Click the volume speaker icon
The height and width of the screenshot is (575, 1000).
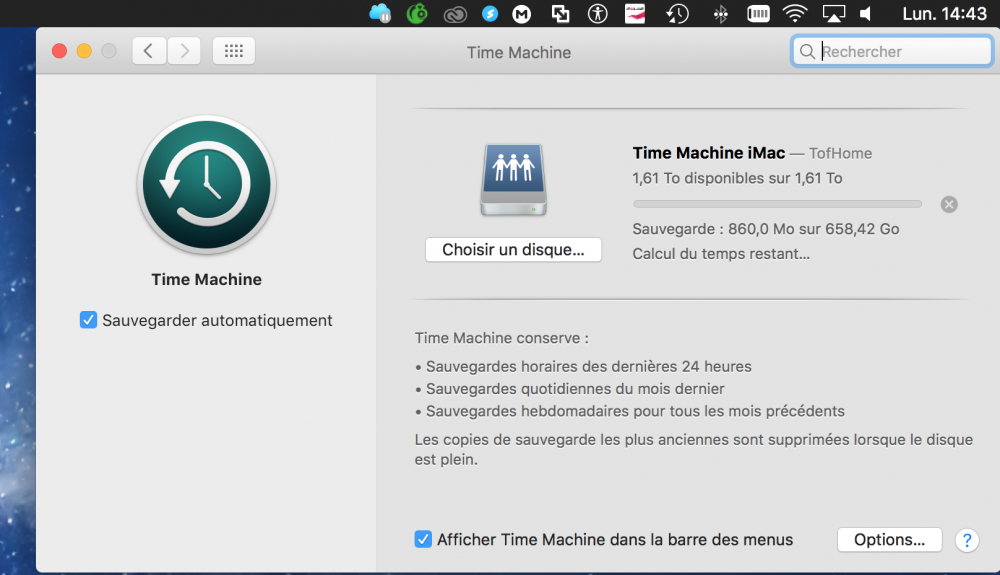[866, 14]
